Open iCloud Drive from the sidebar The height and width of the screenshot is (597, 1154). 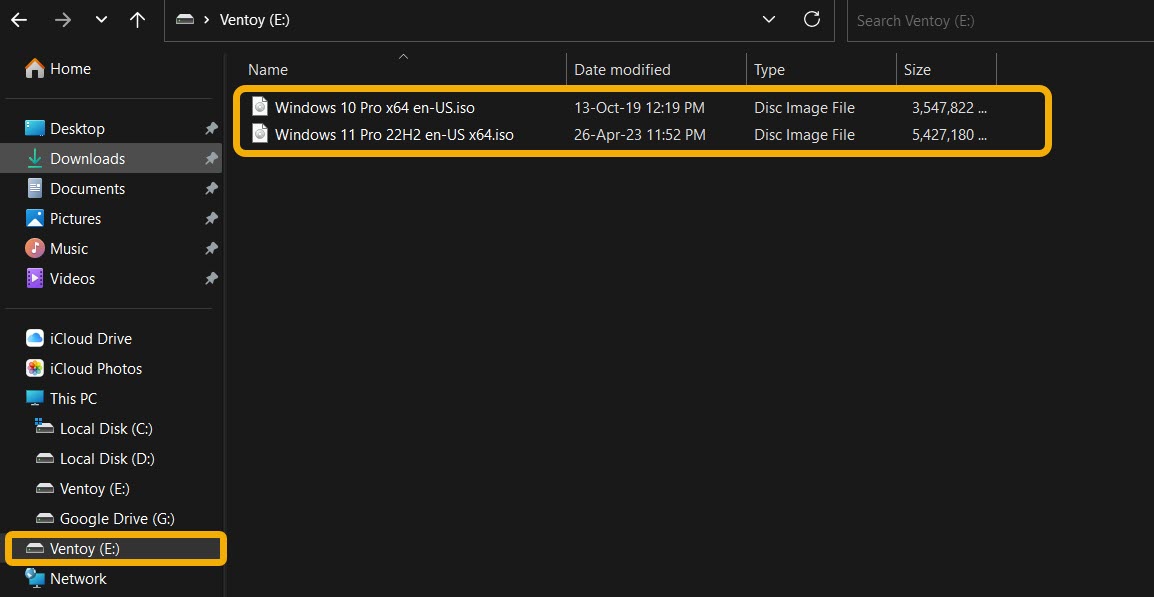coord(89,338)
